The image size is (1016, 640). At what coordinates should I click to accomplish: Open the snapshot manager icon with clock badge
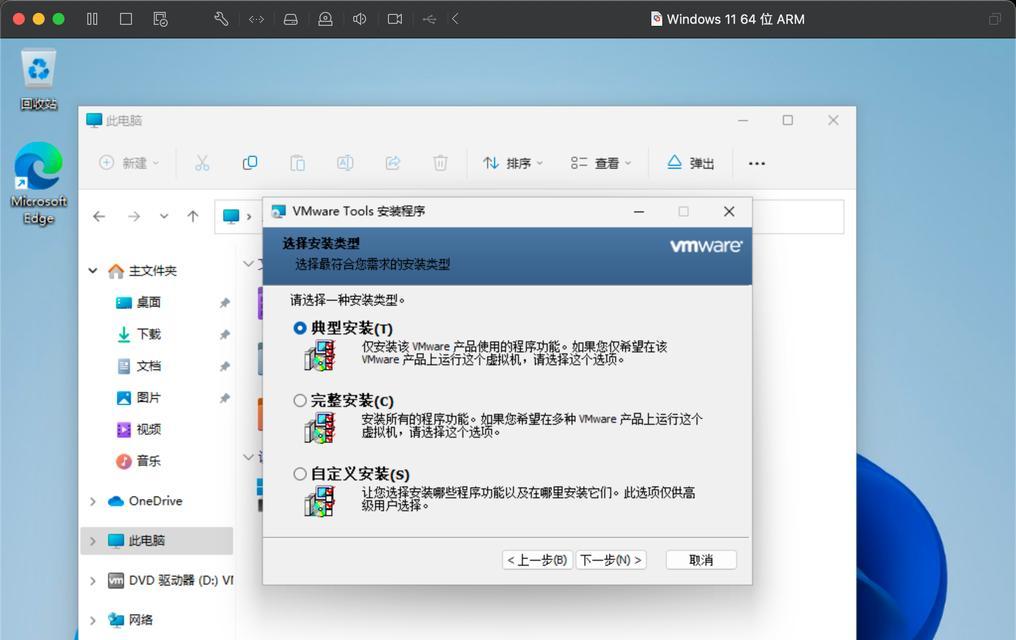[x=160, y=19]
